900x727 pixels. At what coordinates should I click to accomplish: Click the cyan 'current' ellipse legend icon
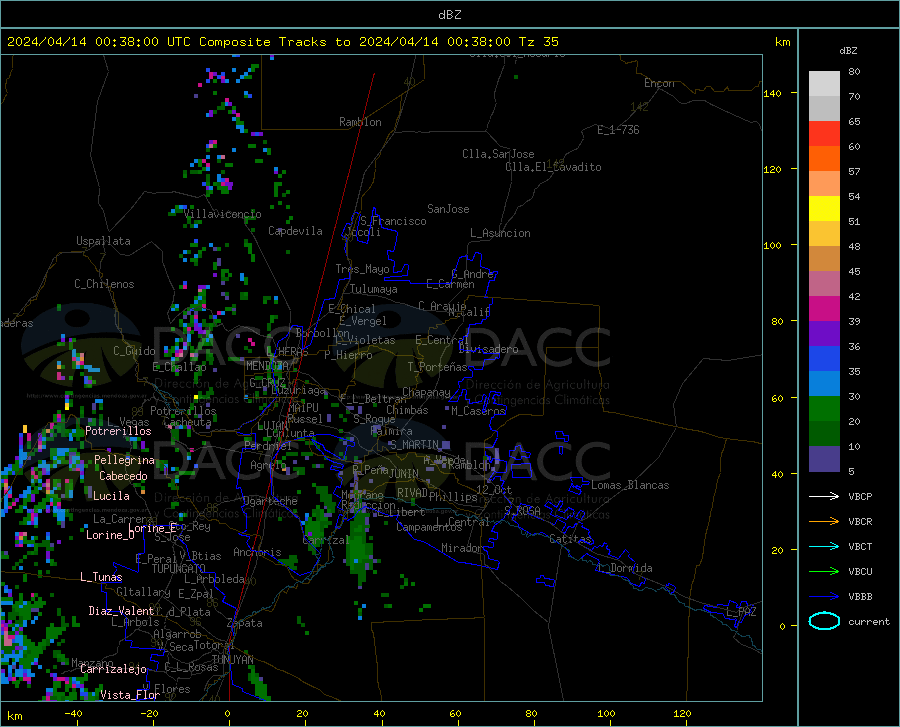pyautogui.click(x=824, y=621)
